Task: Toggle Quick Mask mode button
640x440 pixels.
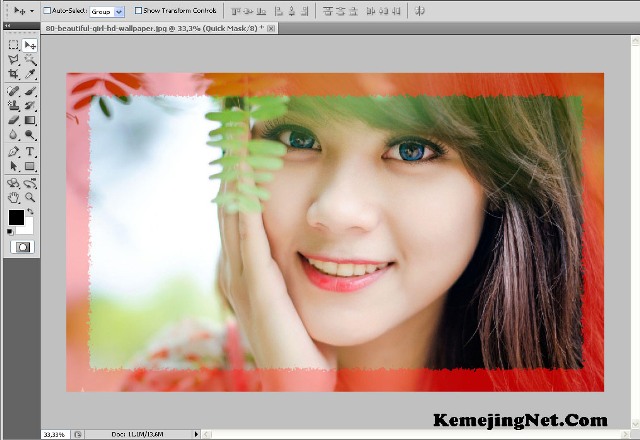Action: click(22, 247)
